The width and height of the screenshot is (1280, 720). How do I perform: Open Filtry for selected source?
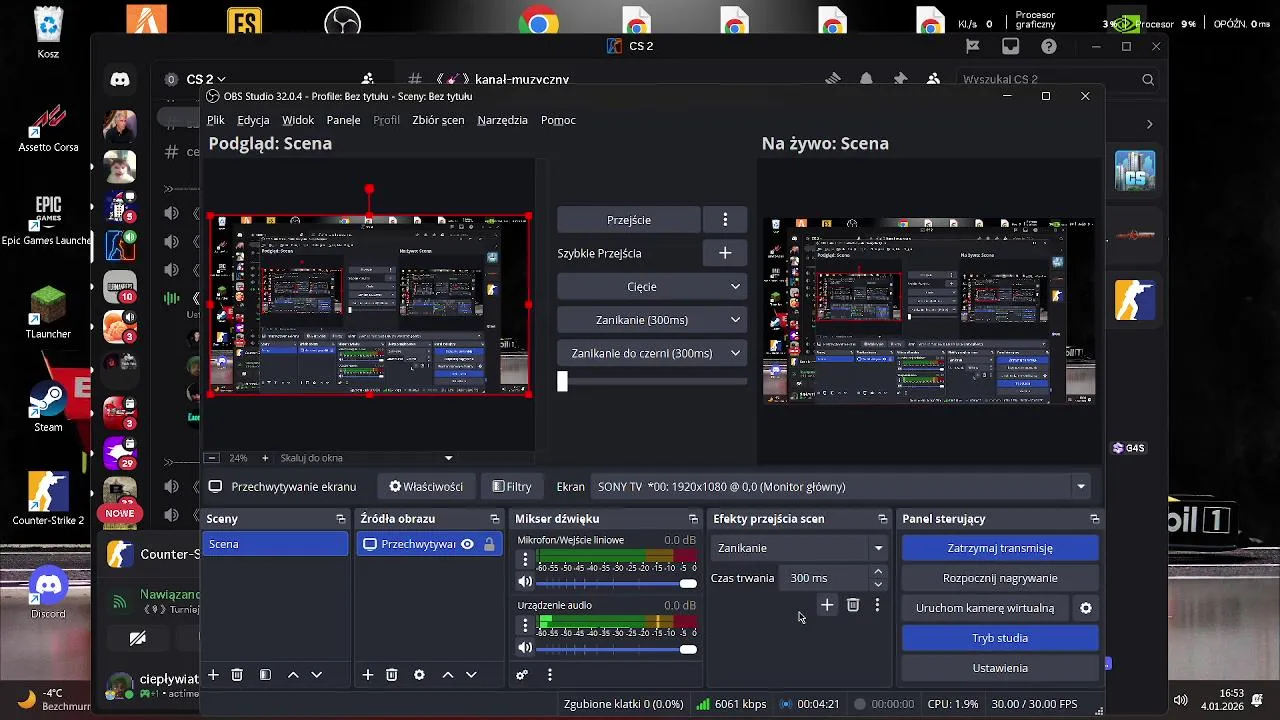point(512,487)
